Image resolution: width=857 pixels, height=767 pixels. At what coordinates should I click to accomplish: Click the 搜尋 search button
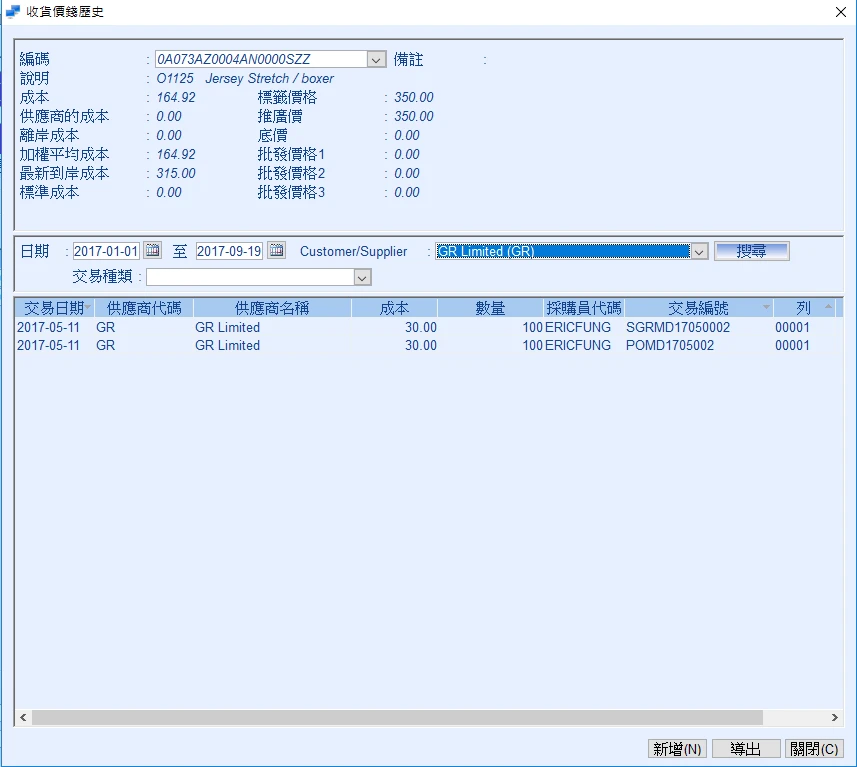pyautogui.click(x=752, y=251)
